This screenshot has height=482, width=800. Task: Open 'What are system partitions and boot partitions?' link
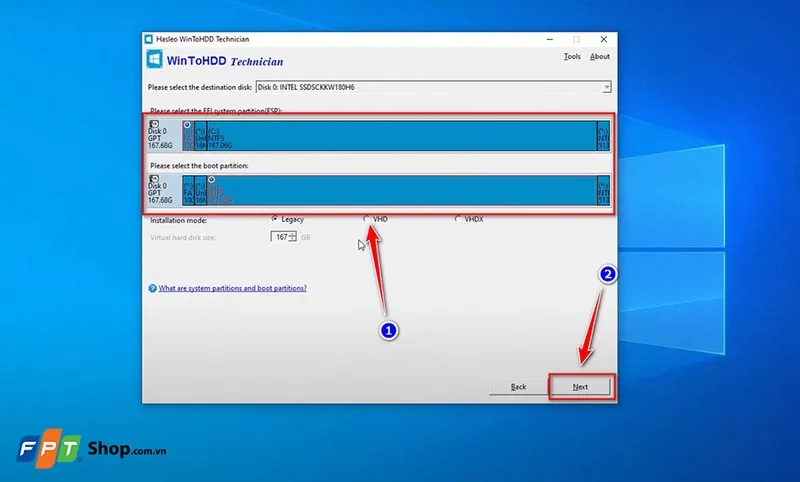click(232, 288)
